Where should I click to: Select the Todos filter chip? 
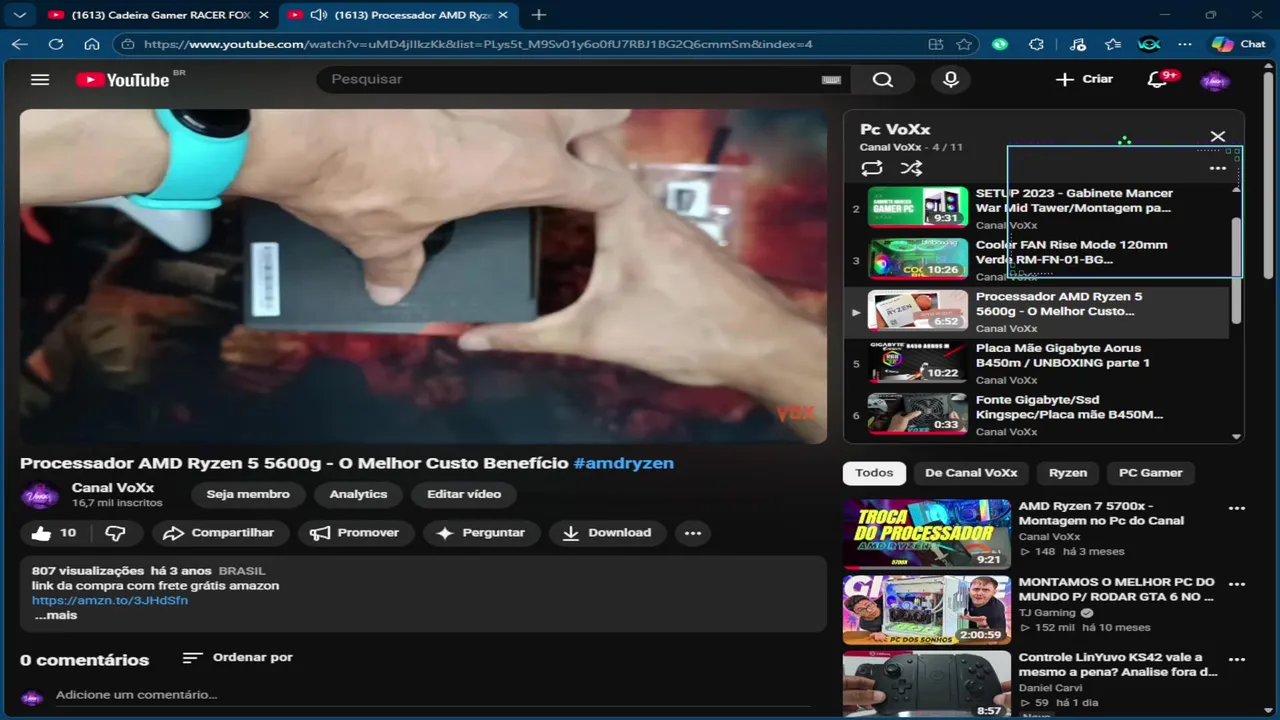pyautogui.click(x=874, y=473)
